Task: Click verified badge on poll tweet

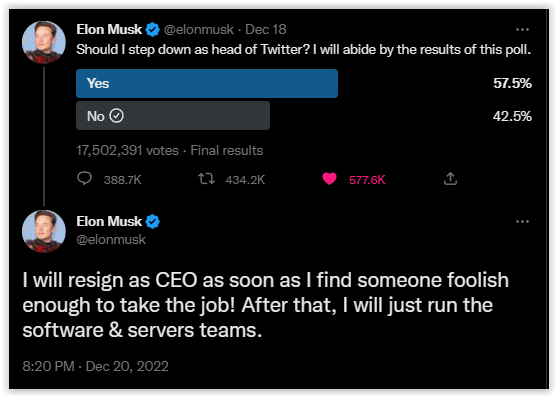Action: 153,29
